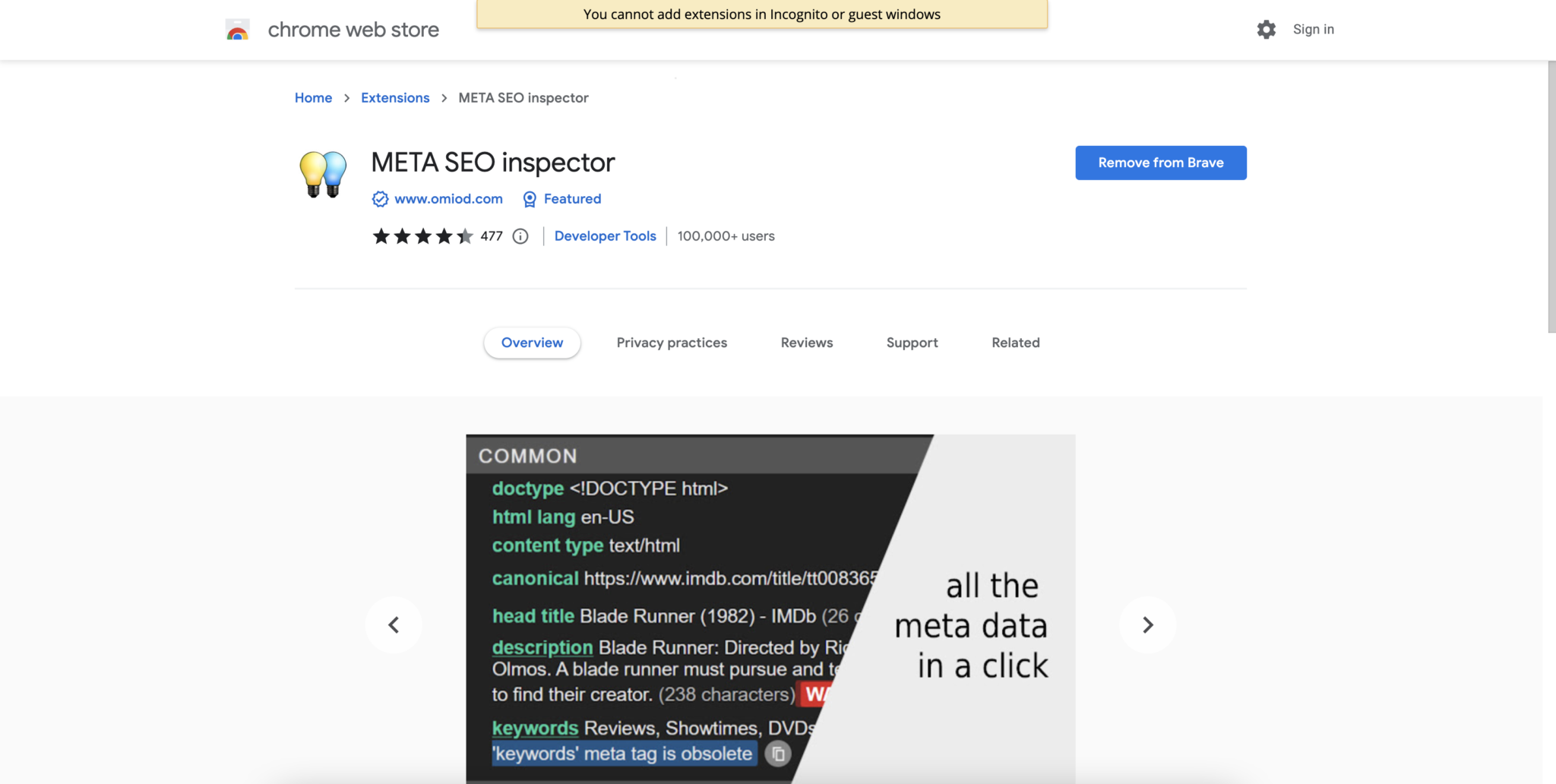
Task: View the Related tab
Action: [1015, 343]
